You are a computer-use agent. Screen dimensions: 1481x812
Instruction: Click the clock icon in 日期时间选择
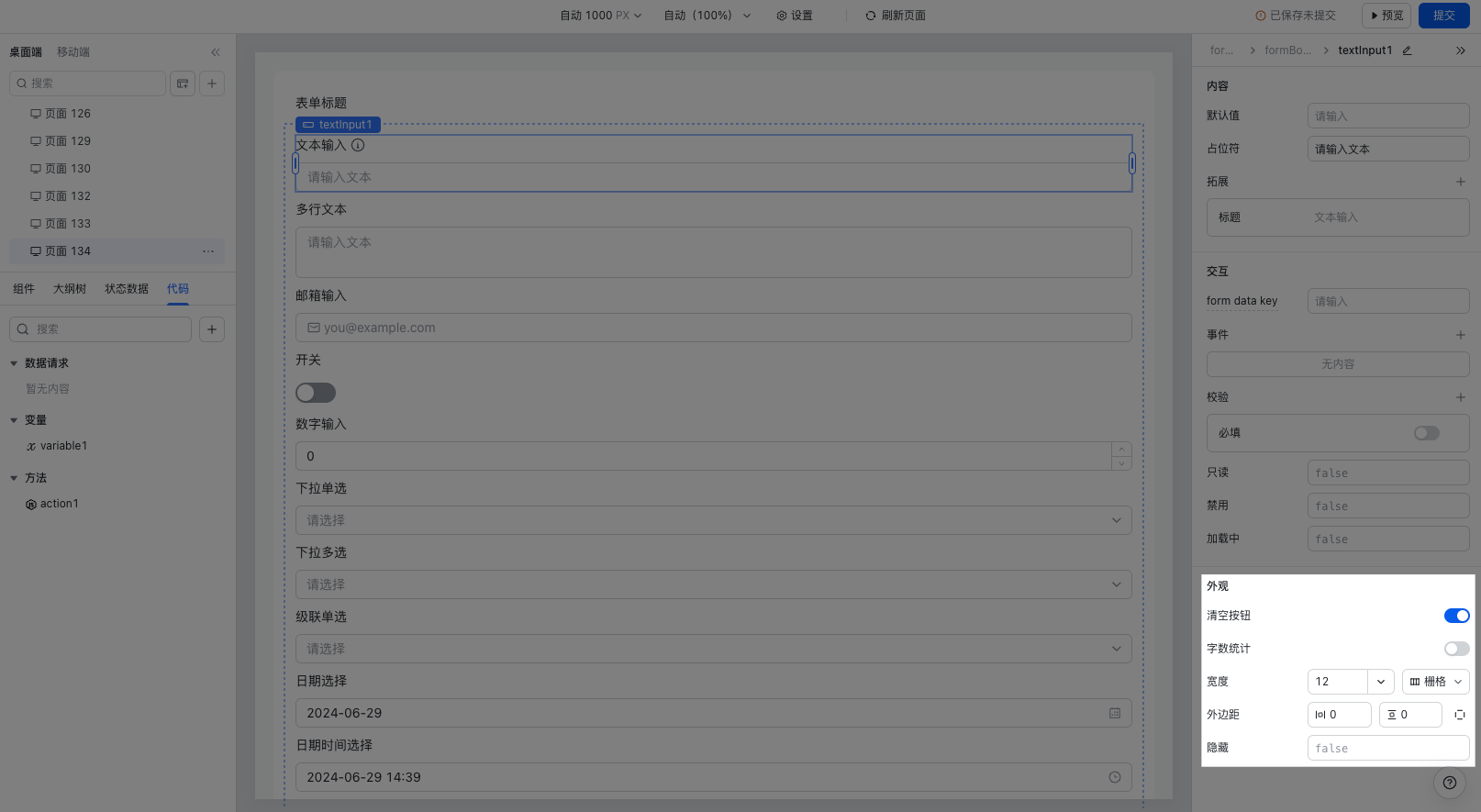pyautogui.click(x=1115, y=777)
